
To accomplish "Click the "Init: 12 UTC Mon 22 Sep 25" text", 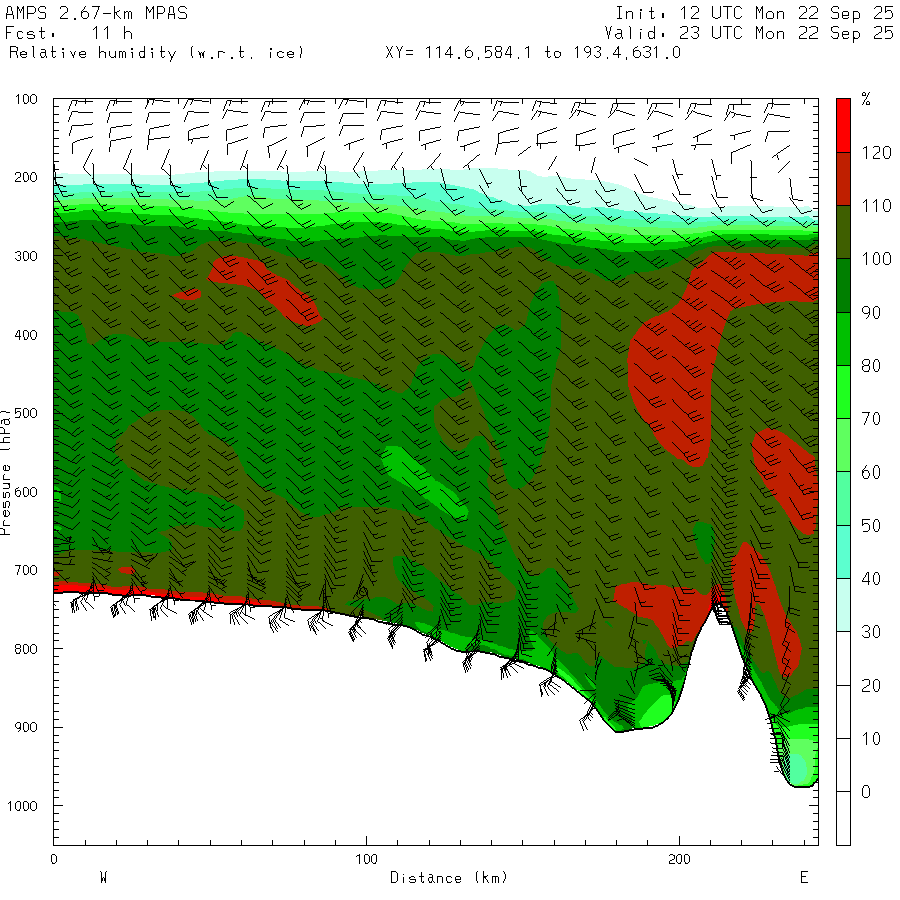I will [x=755, y=13].
